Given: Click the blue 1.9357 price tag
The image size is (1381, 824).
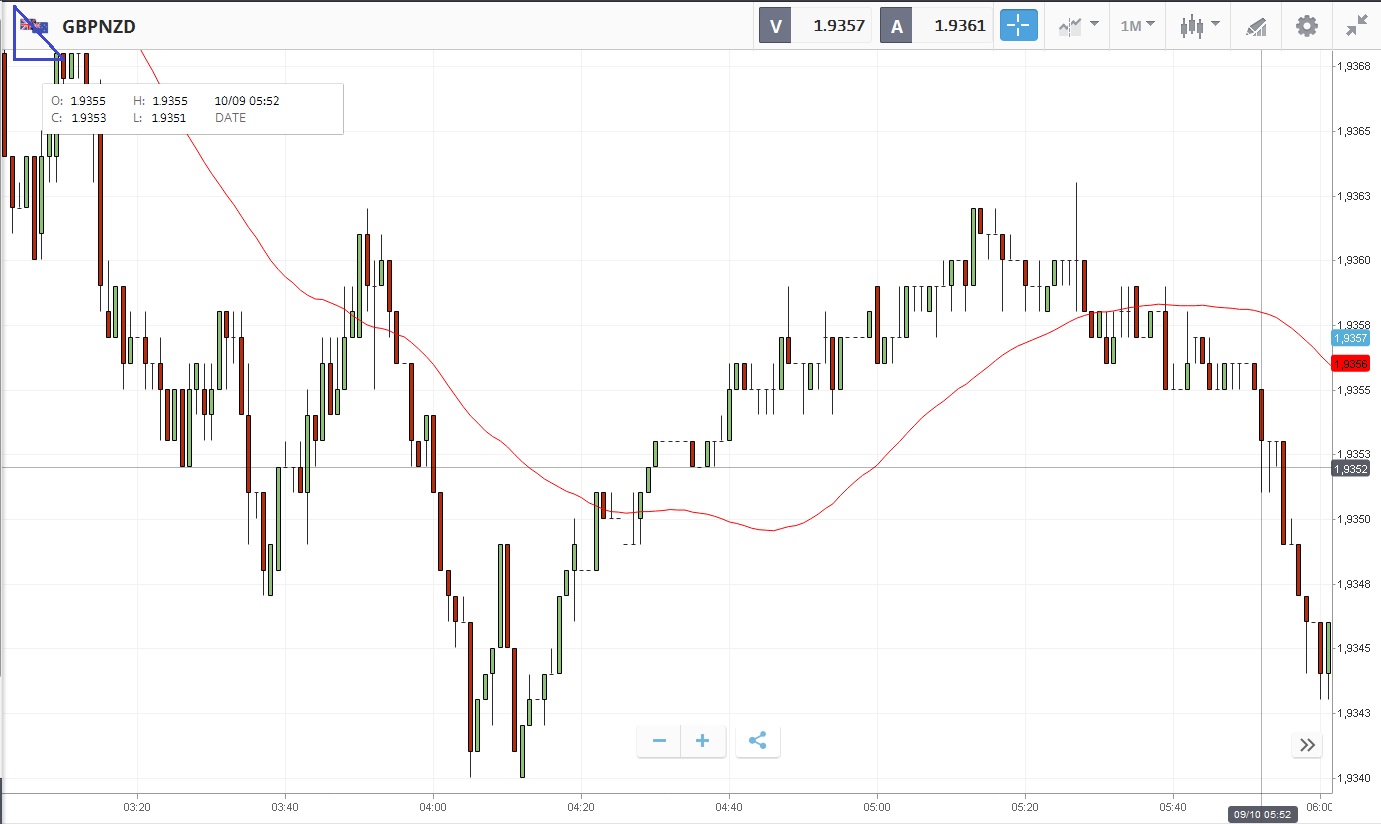Looking at the screenshot, I should 1350,338.
